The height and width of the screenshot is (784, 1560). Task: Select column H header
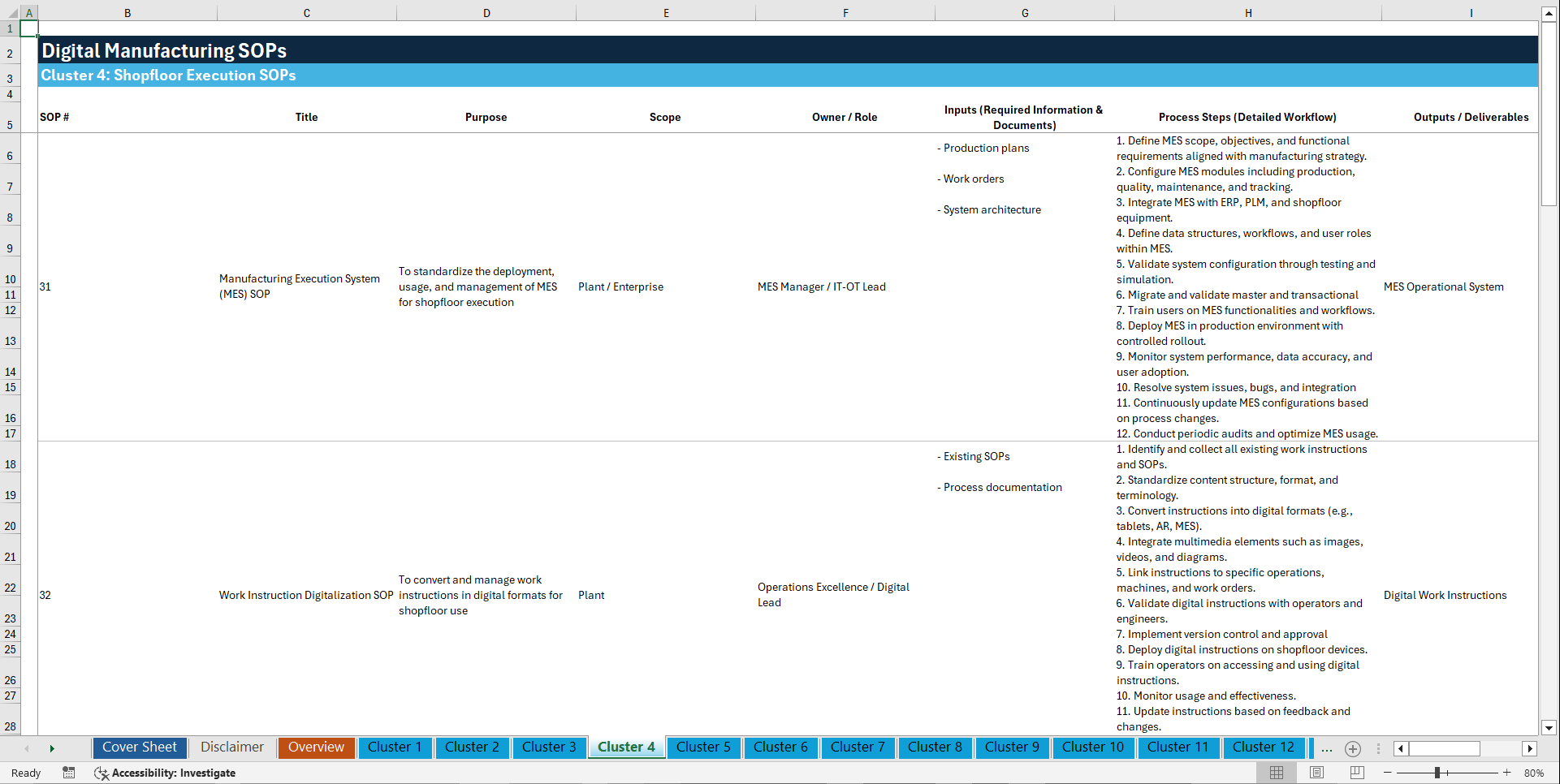[1248, 13]
